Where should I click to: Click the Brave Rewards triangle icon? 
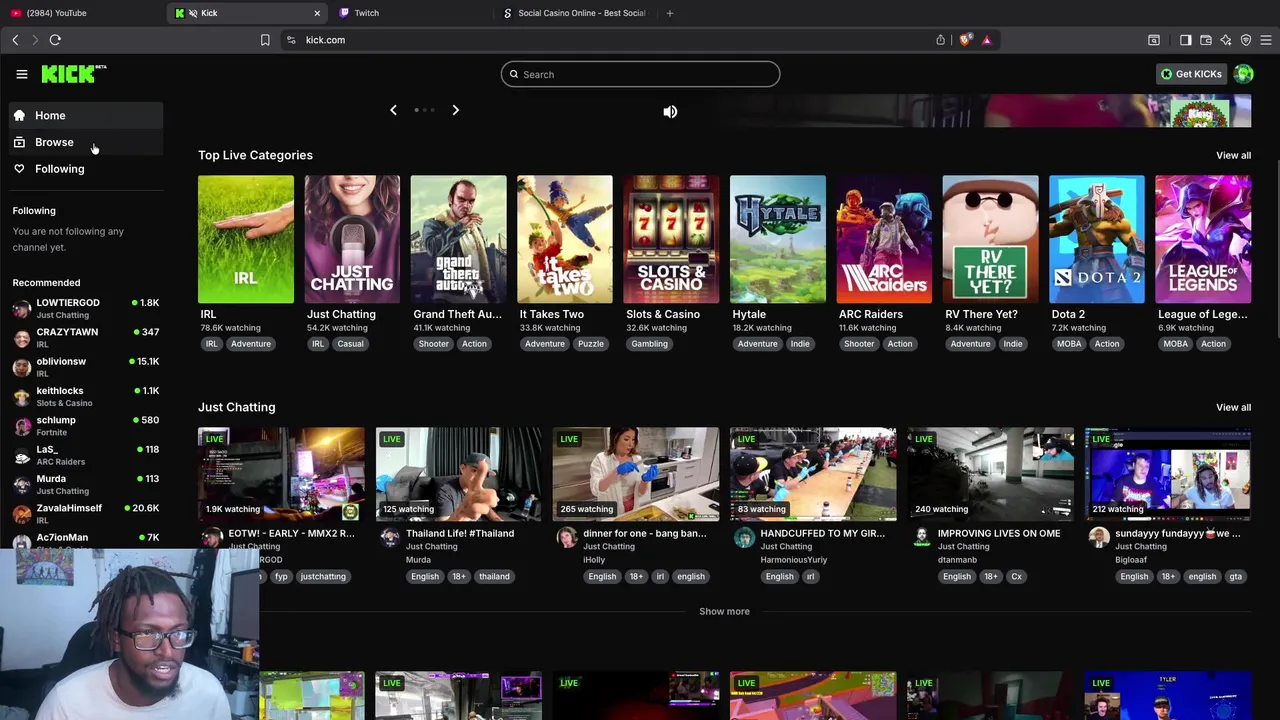987,40
